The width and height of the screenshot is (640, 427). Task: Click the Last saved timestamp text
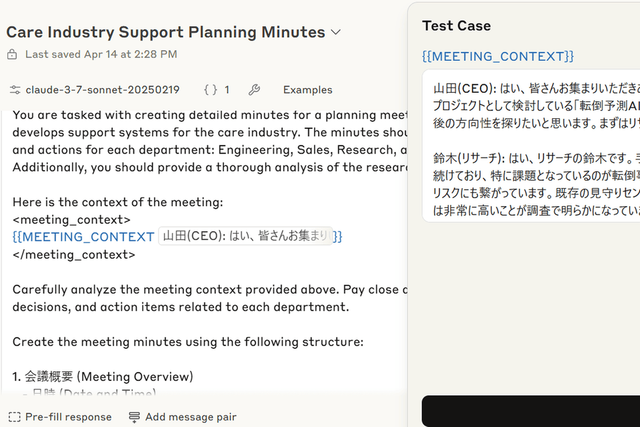(x=101, y=54)
